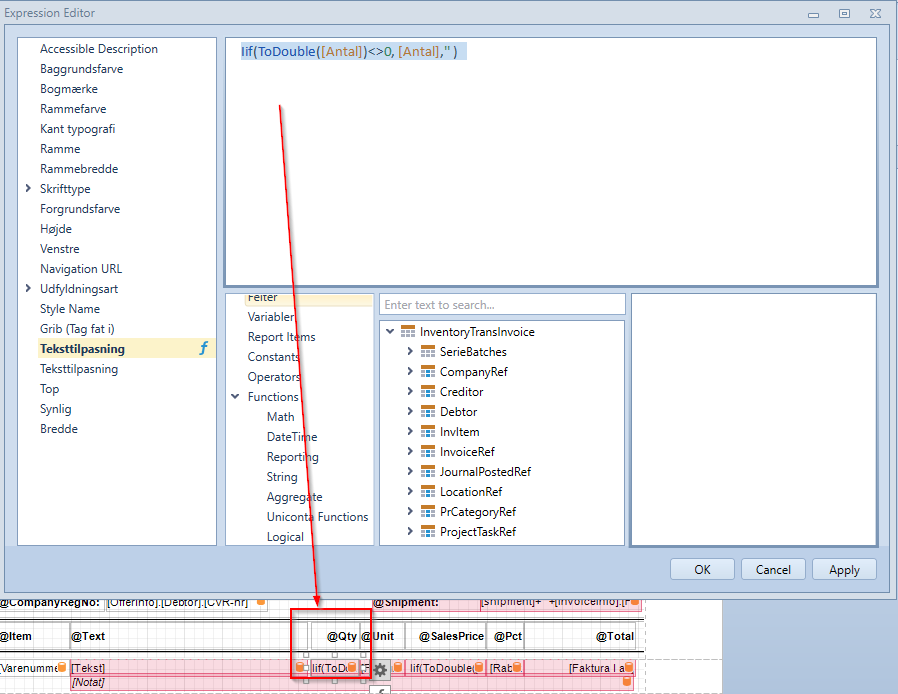898x694 pixels.
Task: Click function icon next to Teksttilpasning
Action: pyautogui.click(x=204, y=348)
